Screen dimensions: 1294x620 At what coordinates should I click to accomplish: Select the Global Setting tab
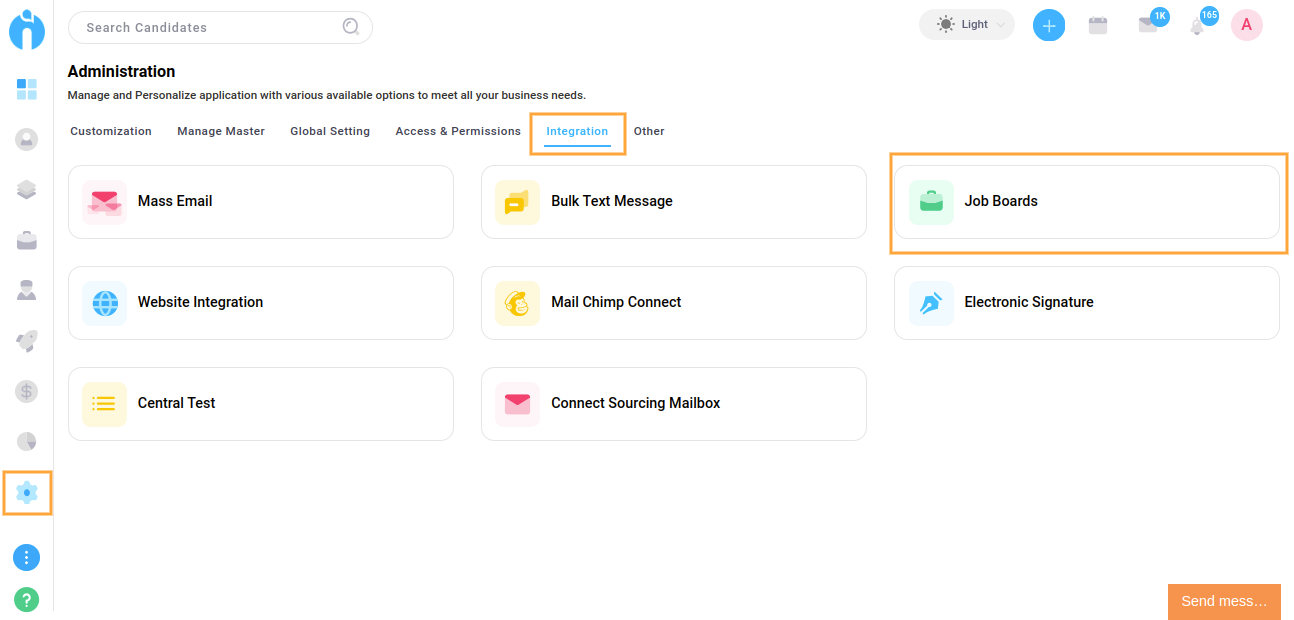click(330, 131)
